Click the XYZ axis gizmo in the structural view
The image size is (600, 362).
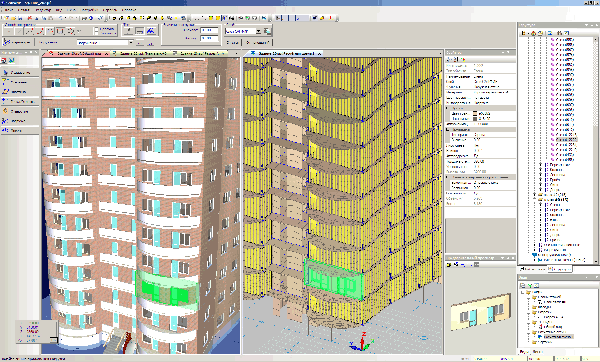pyautogui.click(x=362, y=342)
